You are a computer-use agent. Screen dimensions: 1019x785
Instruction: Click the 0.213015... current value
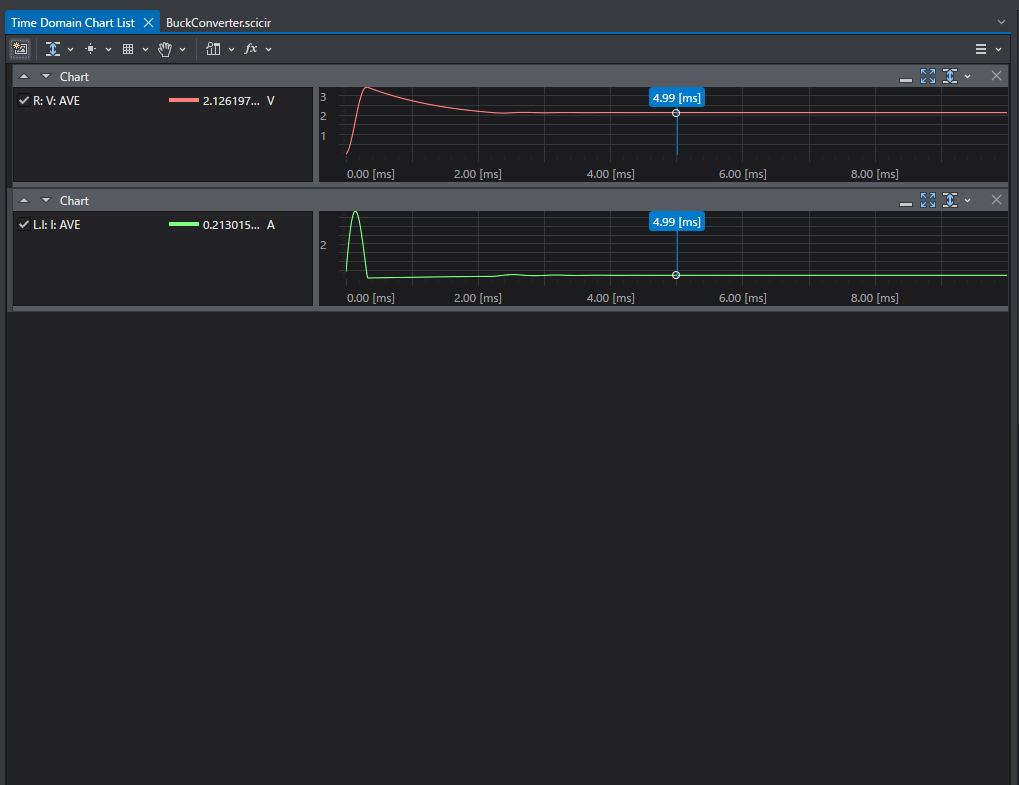coord(231,225)
